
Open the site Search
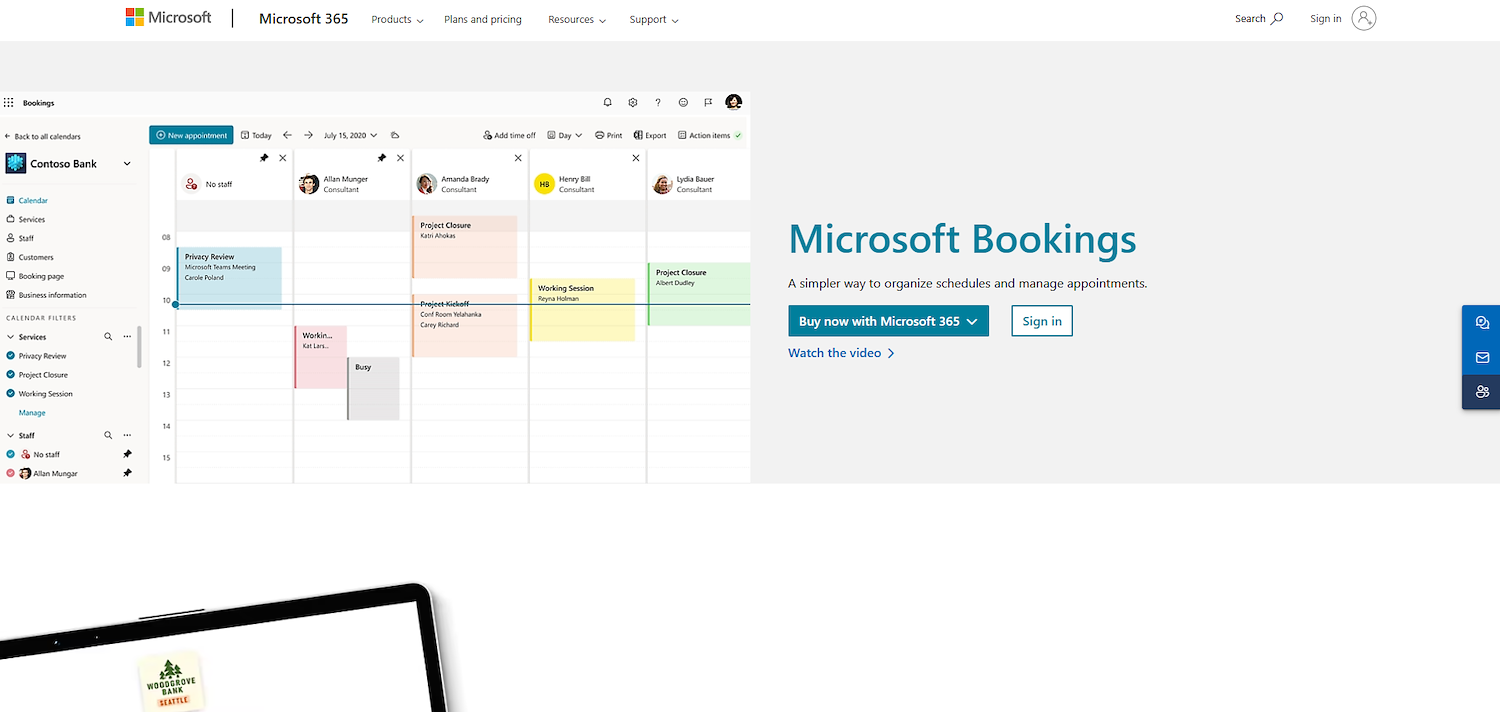click(1259, 18)
